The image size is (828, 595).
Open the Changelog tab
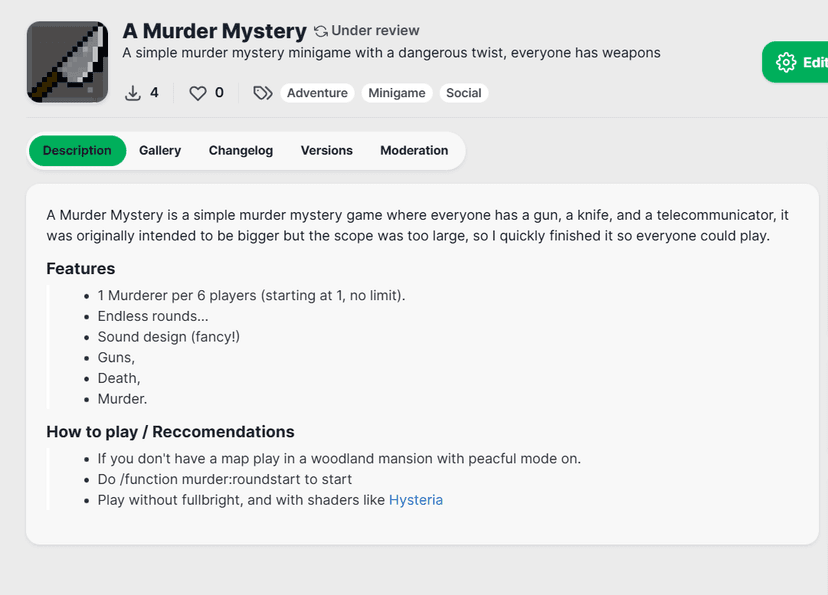241,150
